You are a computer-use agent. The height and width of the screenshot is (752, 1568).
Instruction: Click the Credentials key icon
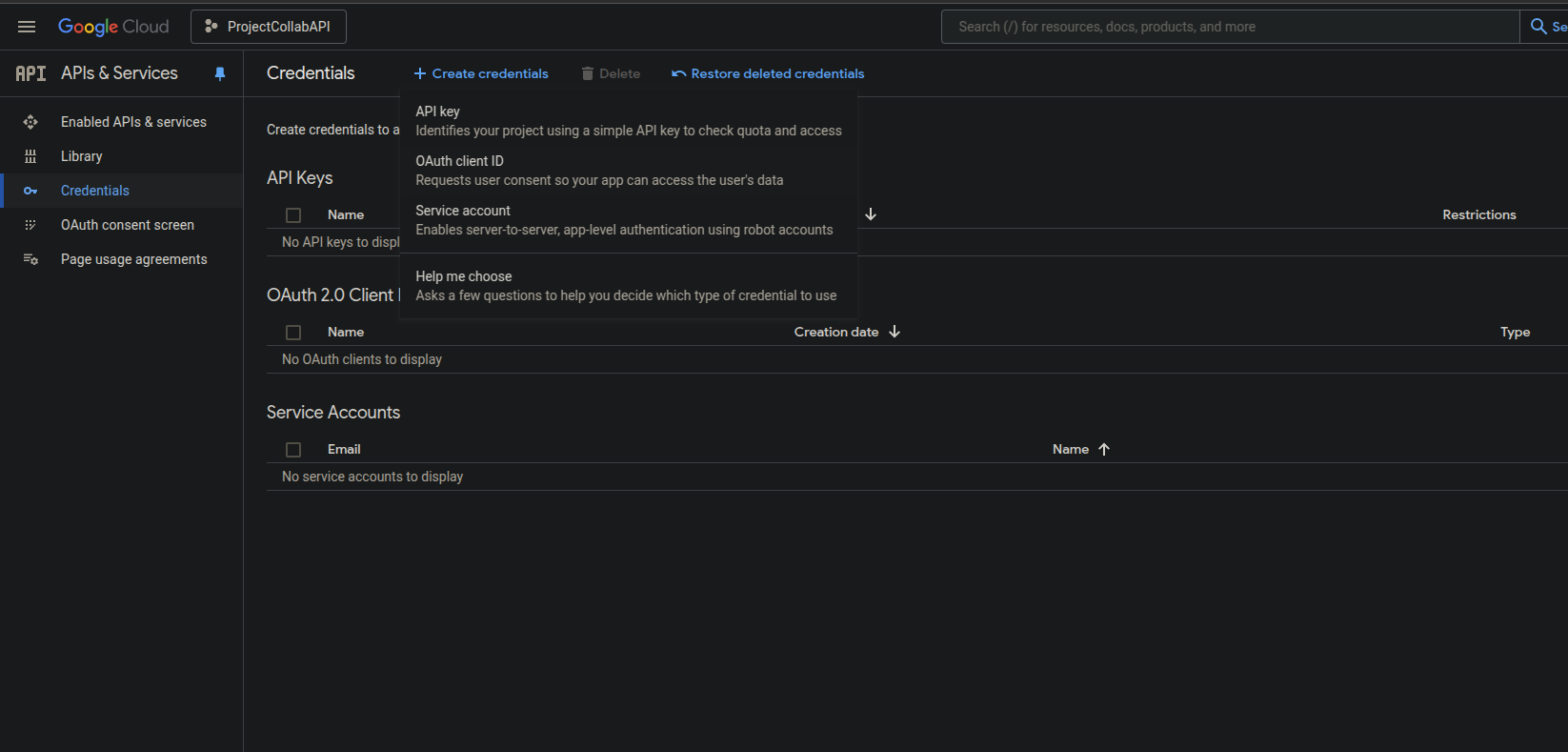[x=30, y=191]
